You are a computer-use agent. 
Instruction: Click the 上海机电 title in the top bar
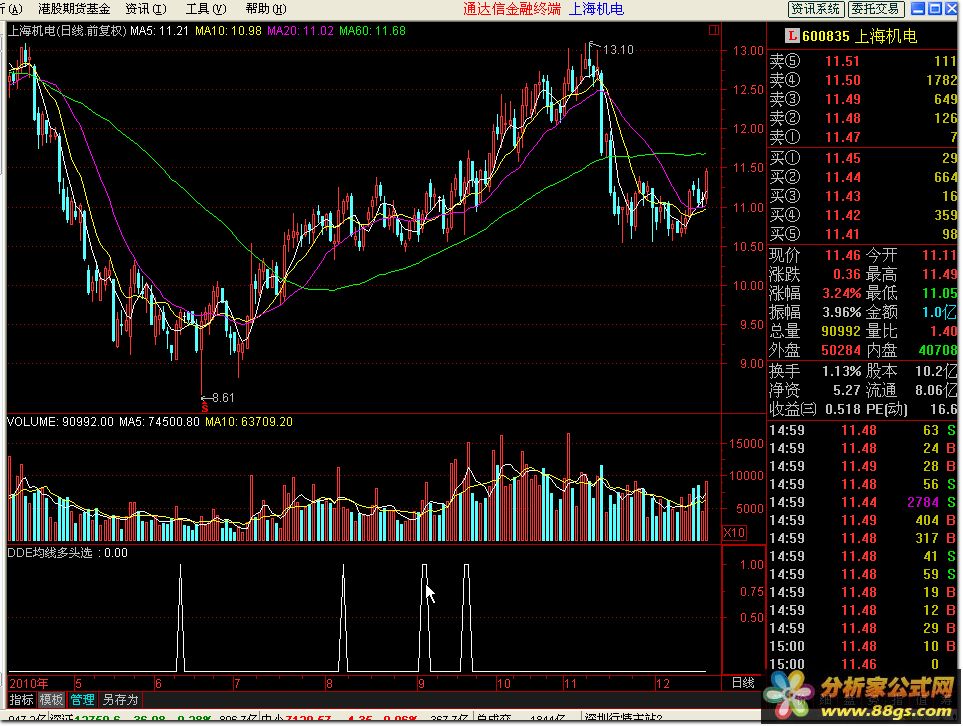pyautogui.click(x=596, y=9)
